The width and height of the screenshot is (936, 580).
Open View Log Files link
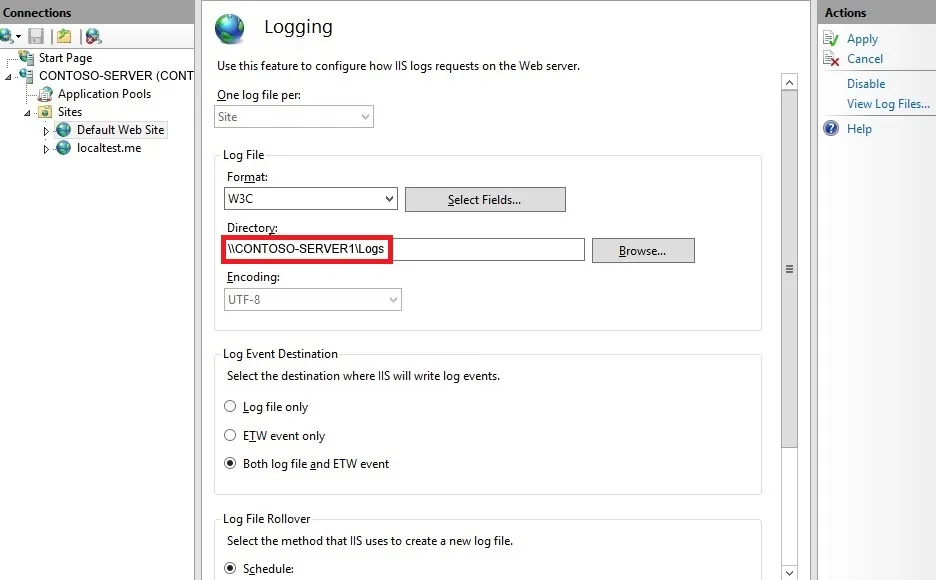click(888, 104)
